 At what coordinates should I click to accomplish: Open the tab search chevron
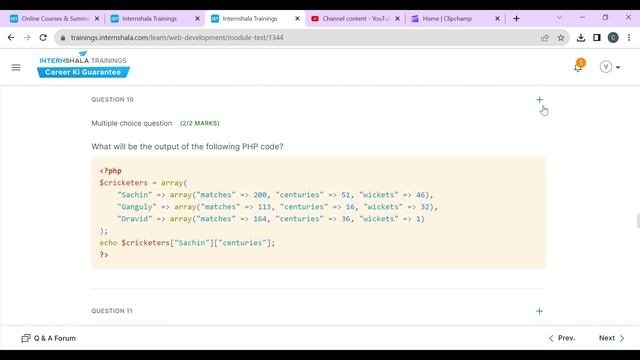(559, 18)
